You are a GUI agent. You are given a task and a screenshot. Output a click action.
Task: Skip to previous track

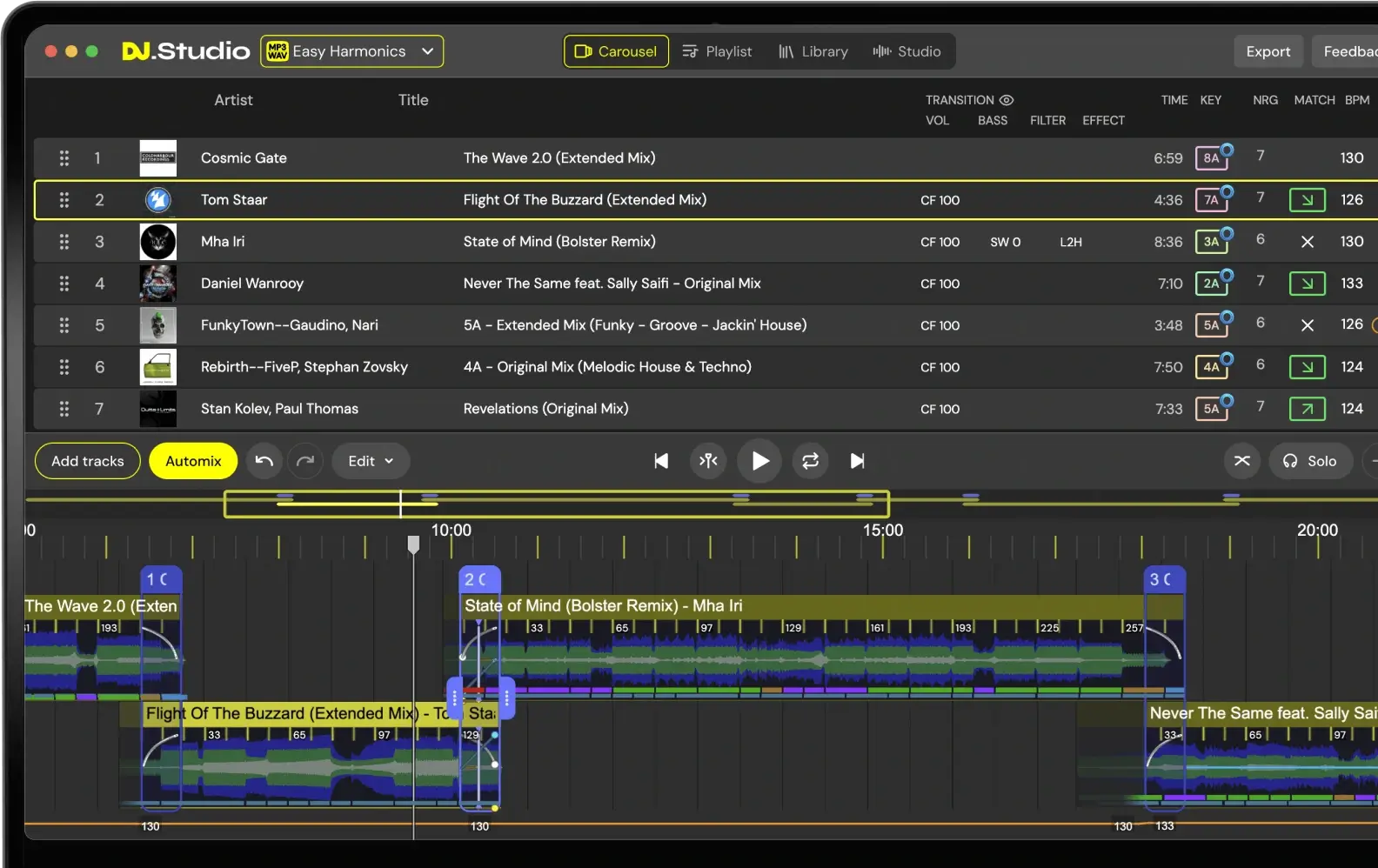coord(661,461)
